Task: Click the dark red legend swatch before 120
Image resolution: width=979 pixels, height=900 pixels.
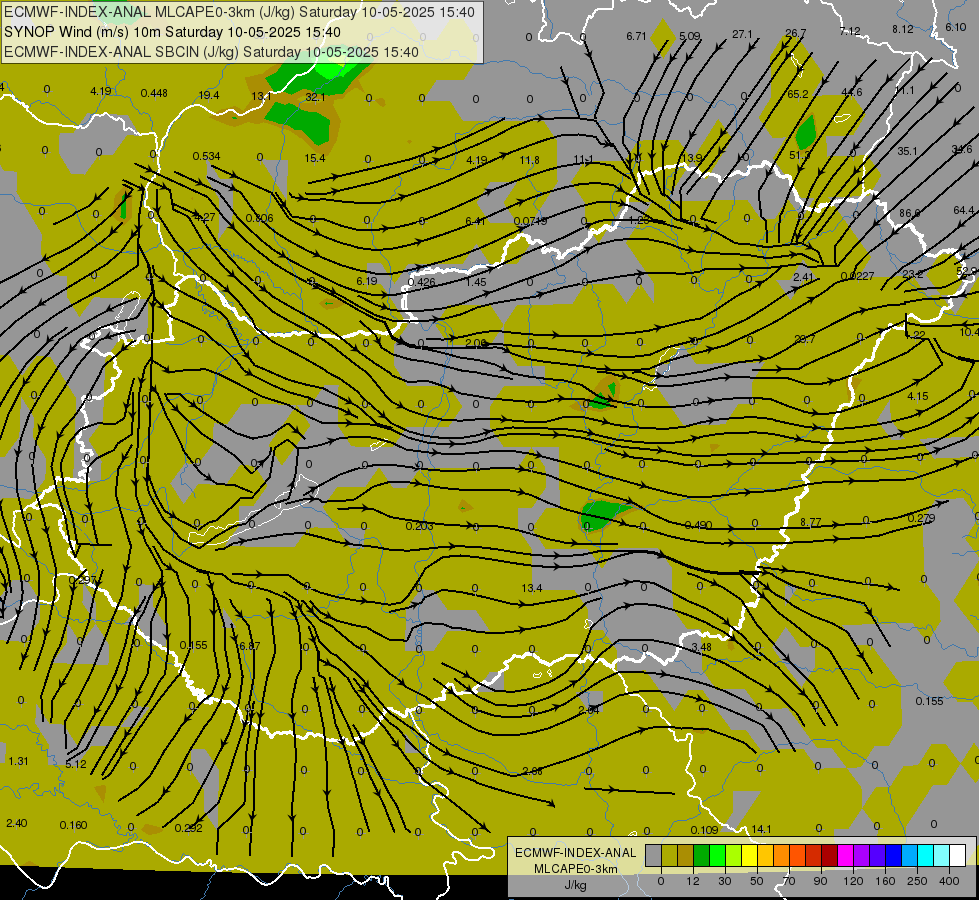Action: point(830,855)
